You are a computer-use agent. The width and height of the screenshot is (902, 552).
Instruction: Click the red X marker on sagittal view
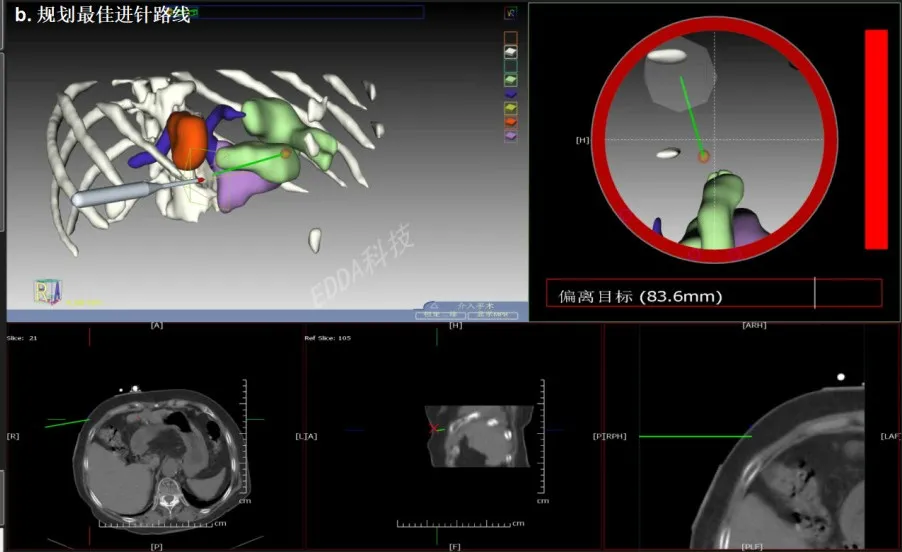[x=433, y=429]
